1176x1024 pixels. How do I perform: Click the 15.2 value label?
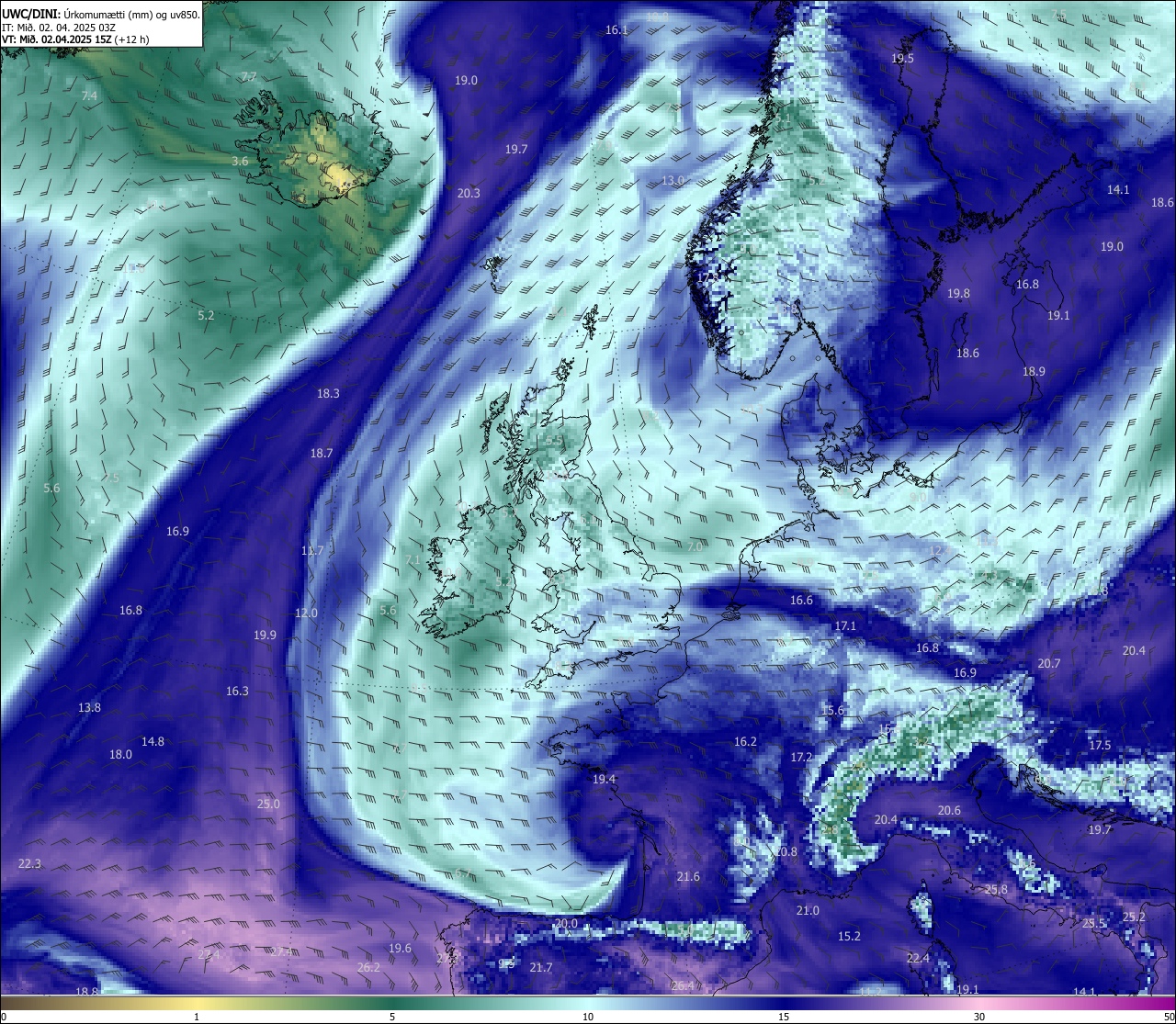point(849,936)
